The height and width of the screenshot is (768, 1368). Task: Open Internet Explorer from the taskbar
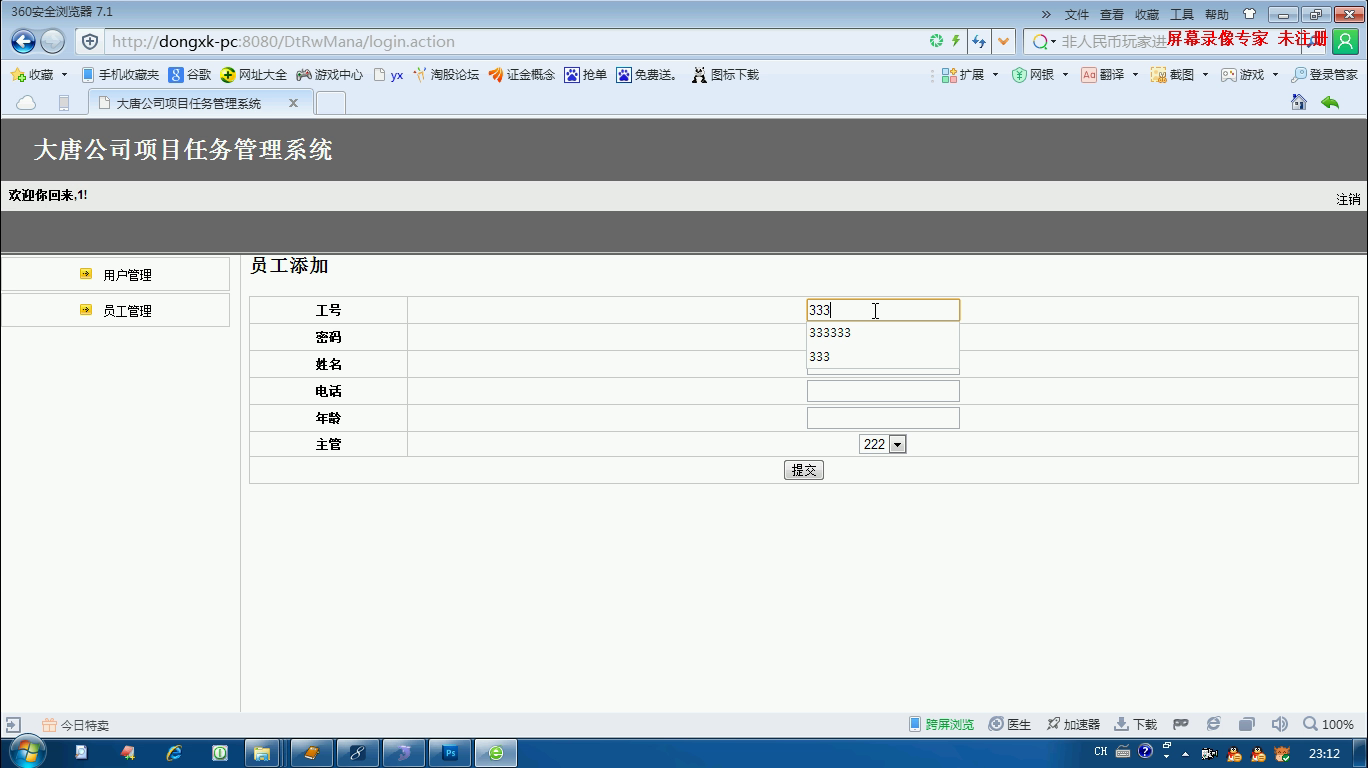[173, 753]
